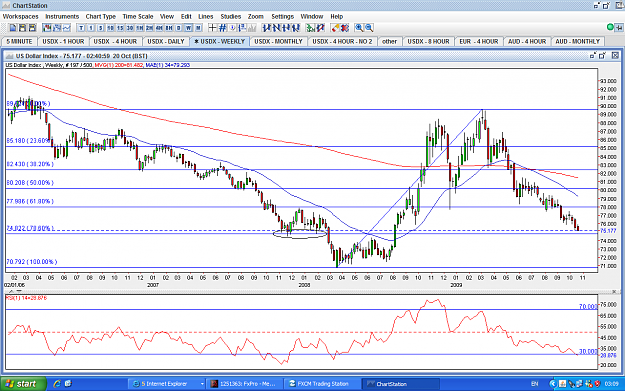Open the Instruments menu

62,16
